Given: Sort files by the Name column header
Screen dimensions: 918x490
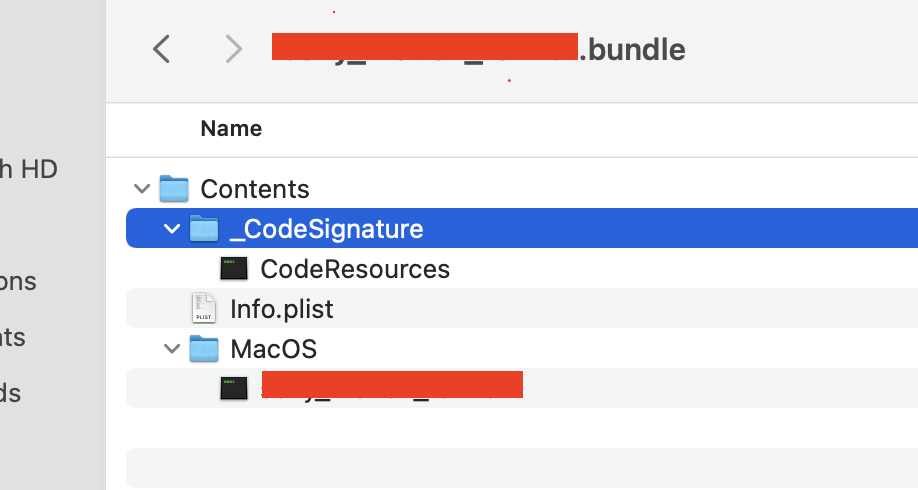Looking at the screenshot, I should tap(231, 128).
